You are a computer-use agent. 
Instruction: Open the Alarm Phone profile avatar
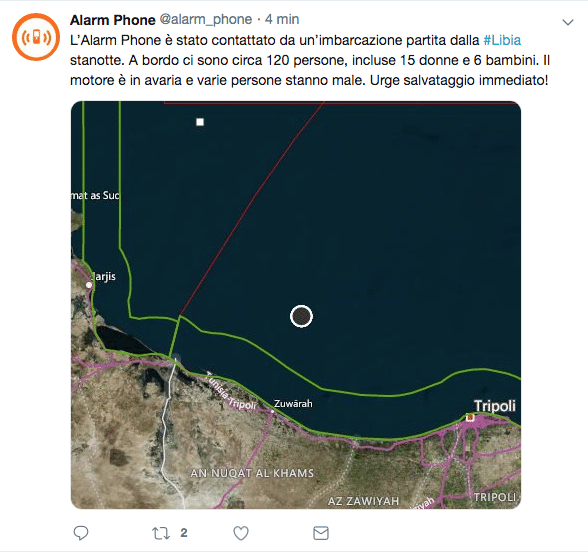36,37
